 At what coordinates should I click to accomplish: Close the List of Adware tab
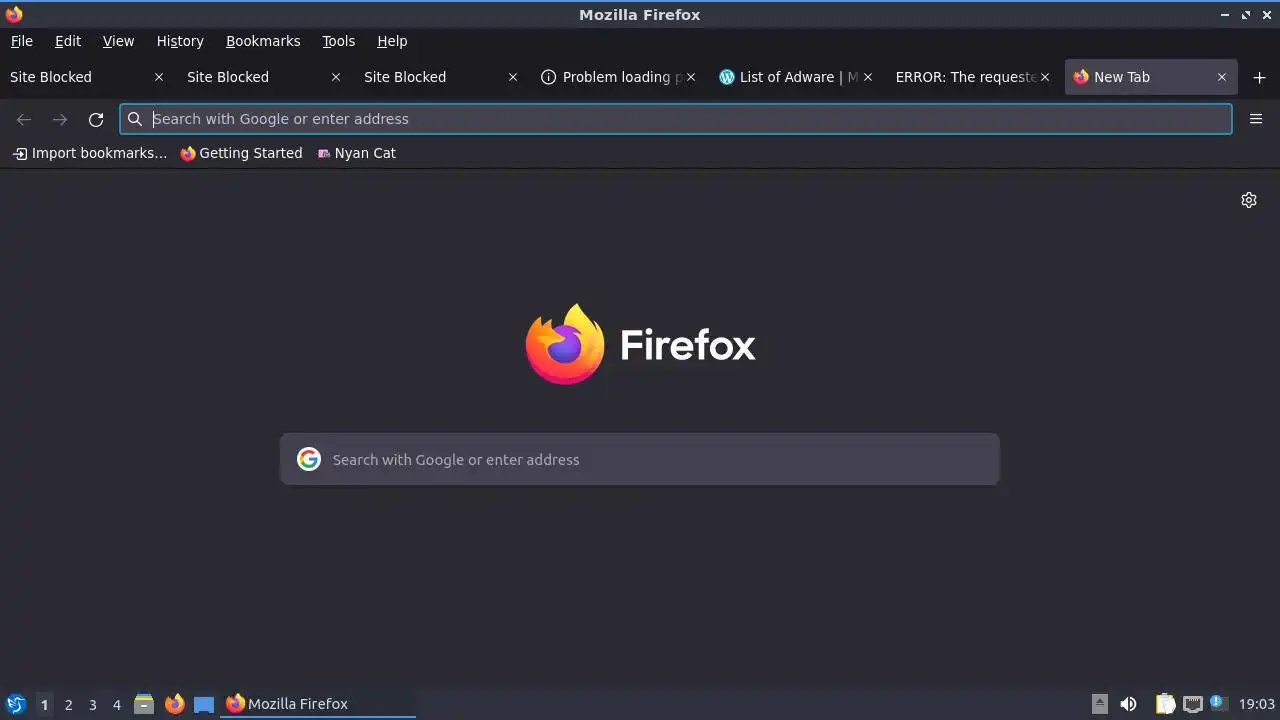point(868,77)
